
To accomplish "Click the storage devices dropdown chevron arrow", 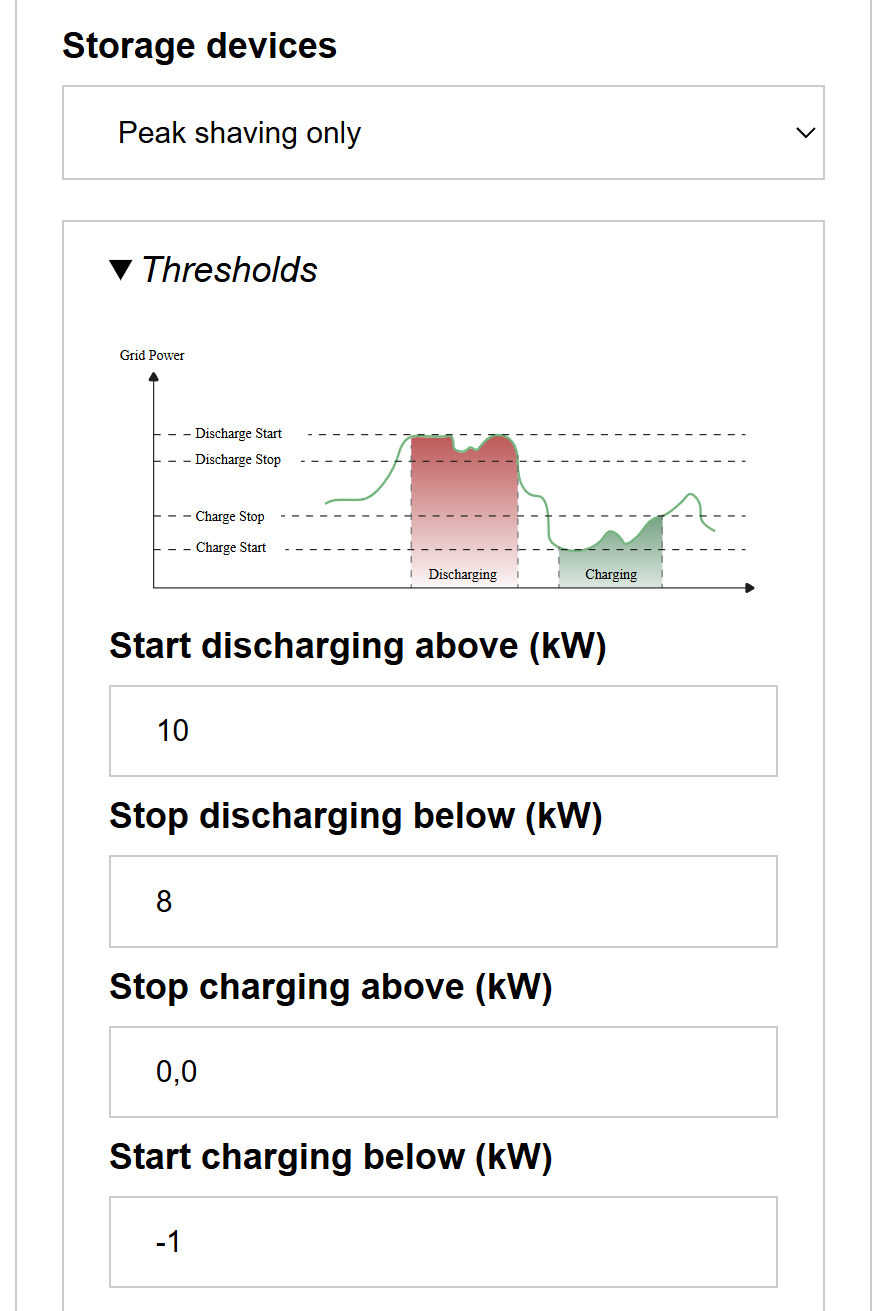I will click(x=805, y=133).
